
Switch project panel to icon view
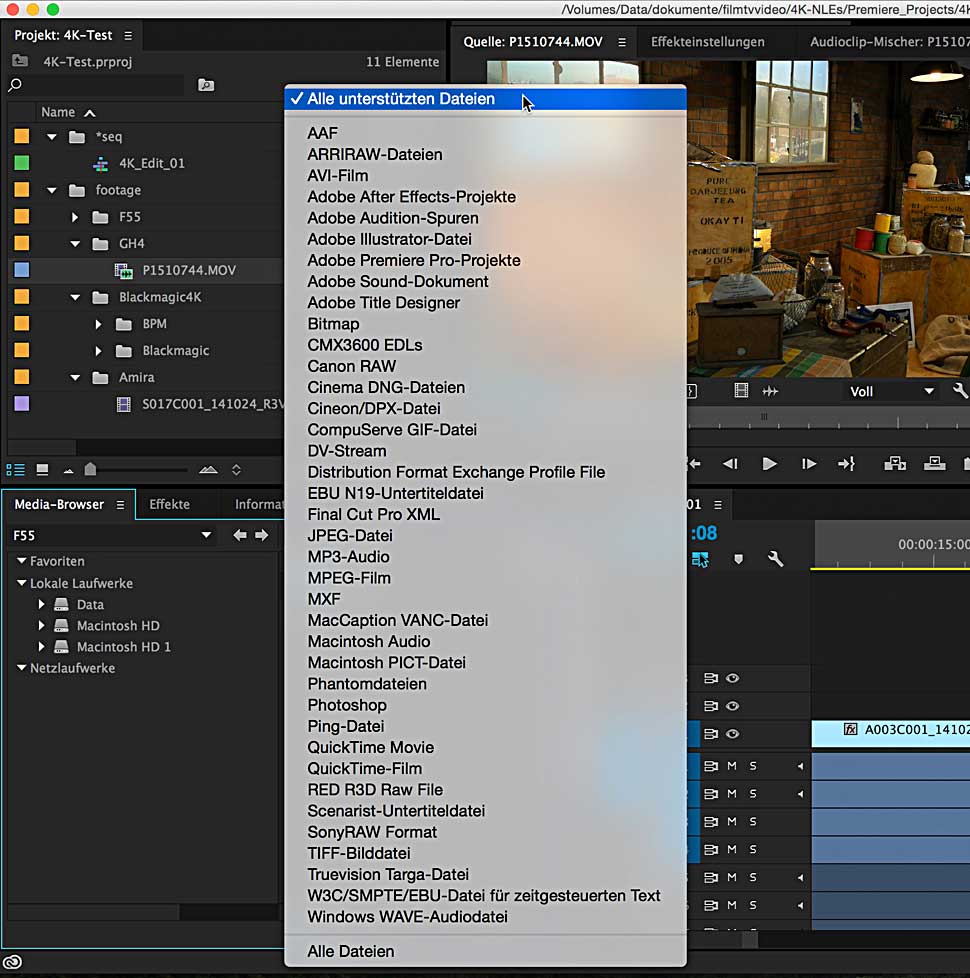(42, 469)
